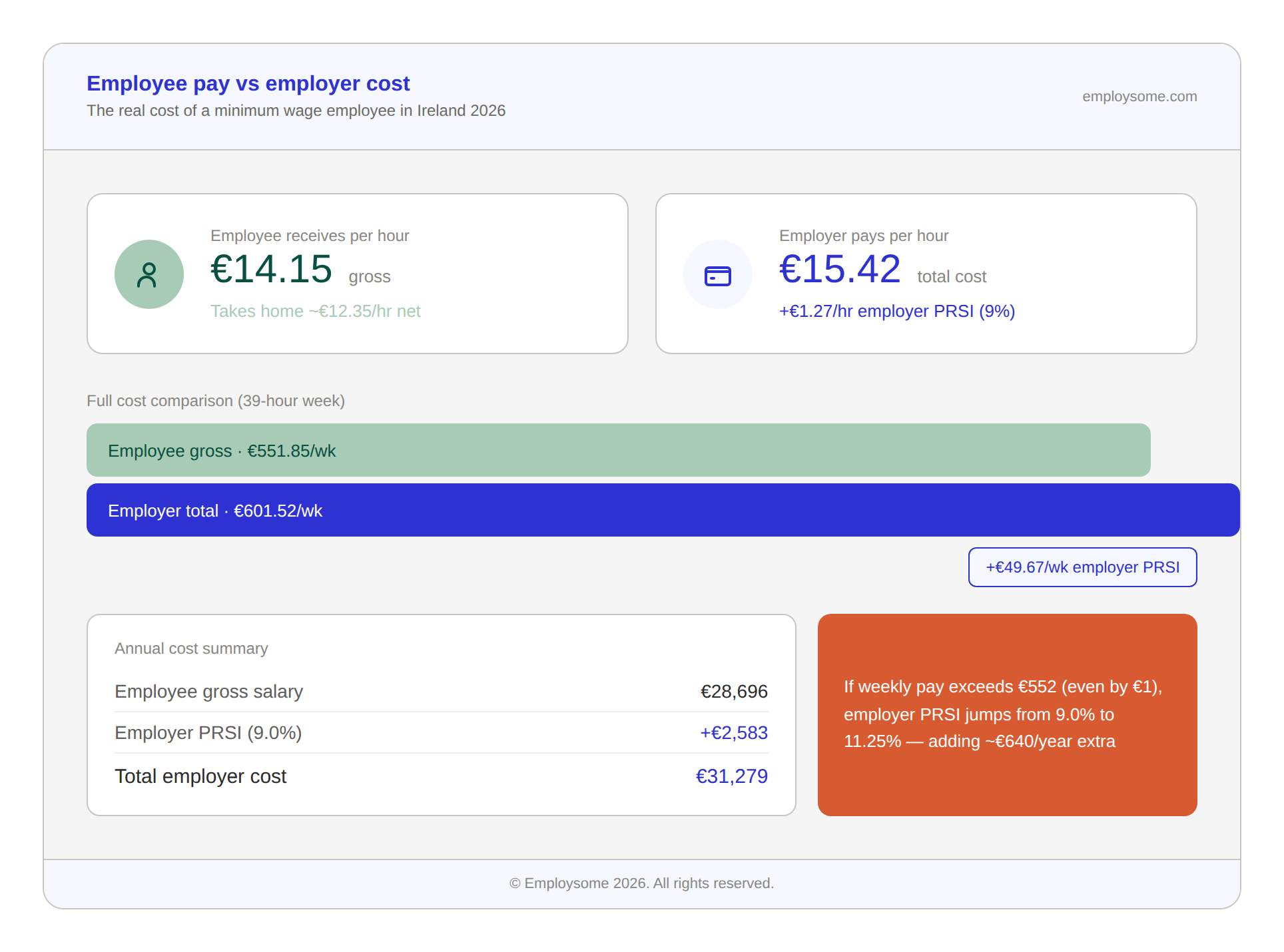This screenshot has height=952, width=1284.
Task: Click the €15.42 total cost amount
Action: [839, 270]
